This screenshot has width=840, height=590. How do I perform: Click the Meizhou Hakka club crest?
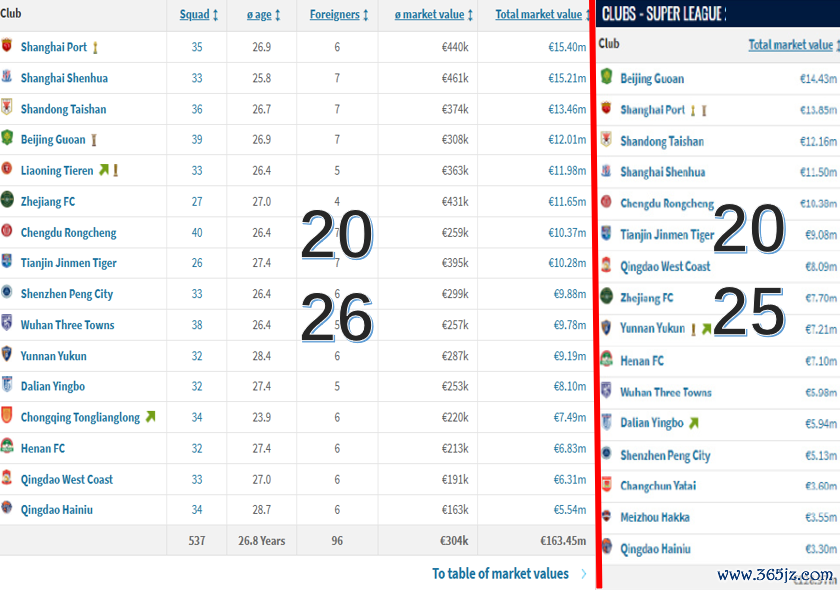(606, 517)
